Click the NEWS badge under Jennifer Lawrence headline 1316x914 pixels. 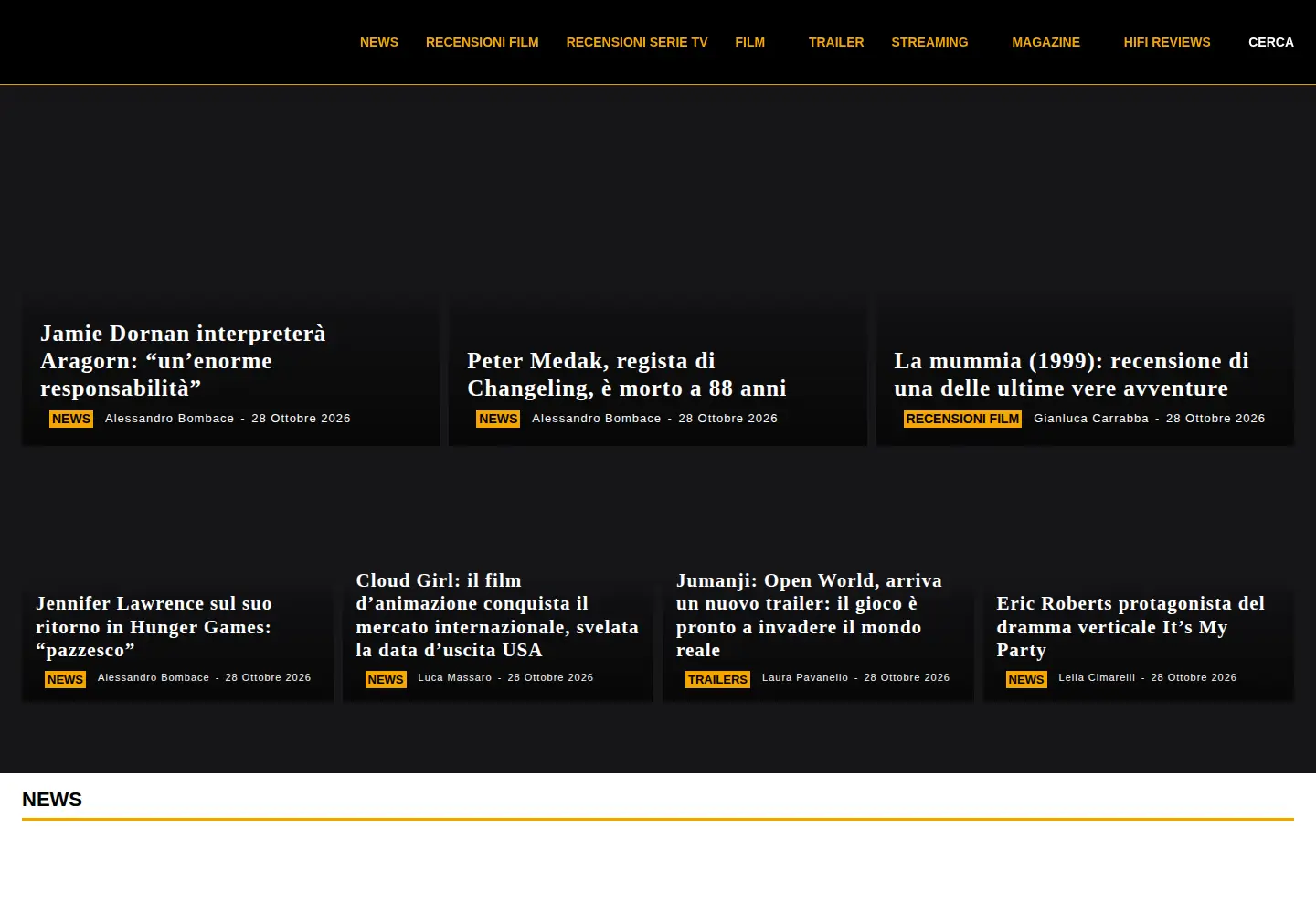65,679
